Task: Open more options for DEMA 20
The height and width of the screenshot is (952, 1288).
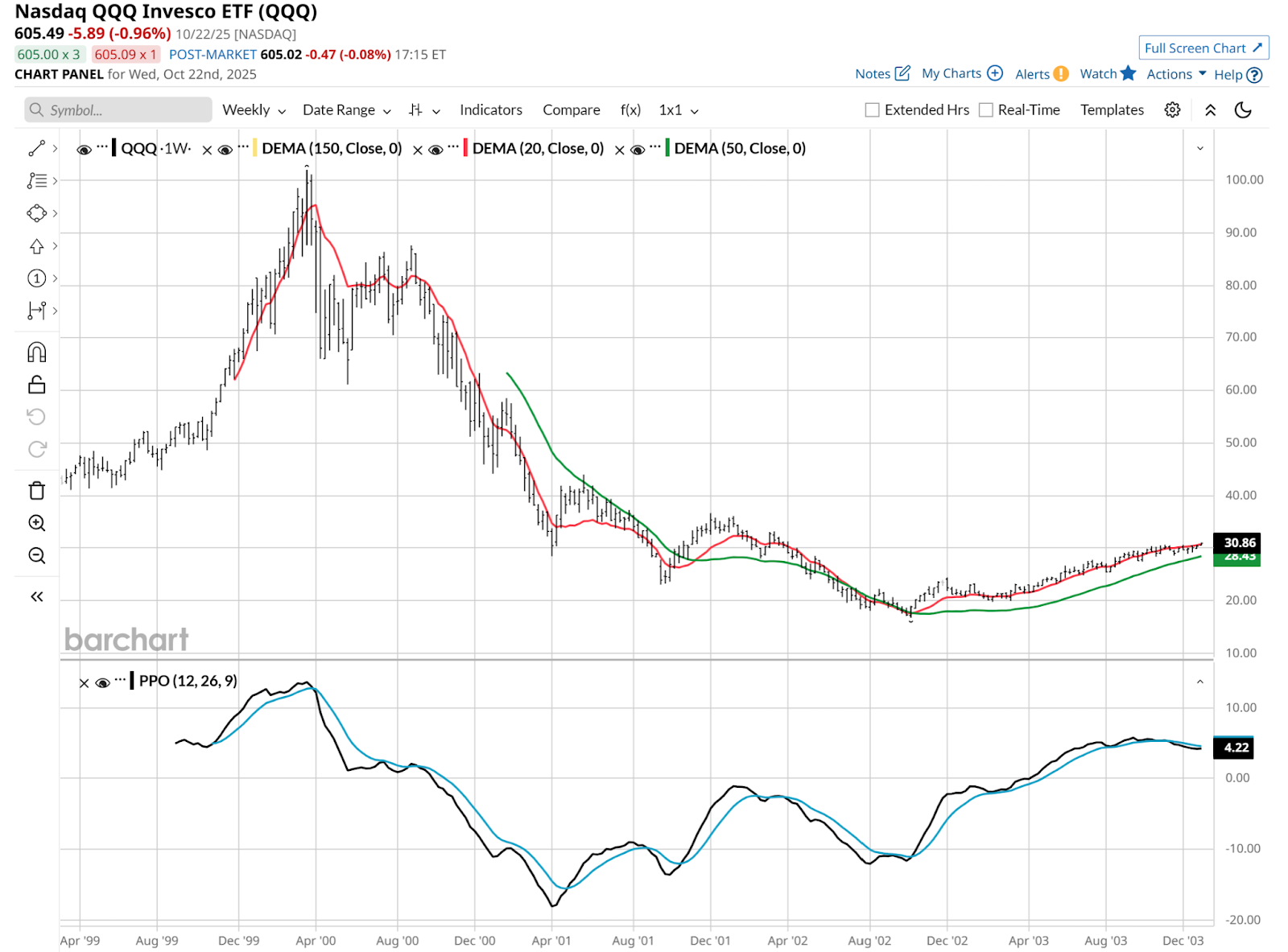Action: (x=454, y=147)
